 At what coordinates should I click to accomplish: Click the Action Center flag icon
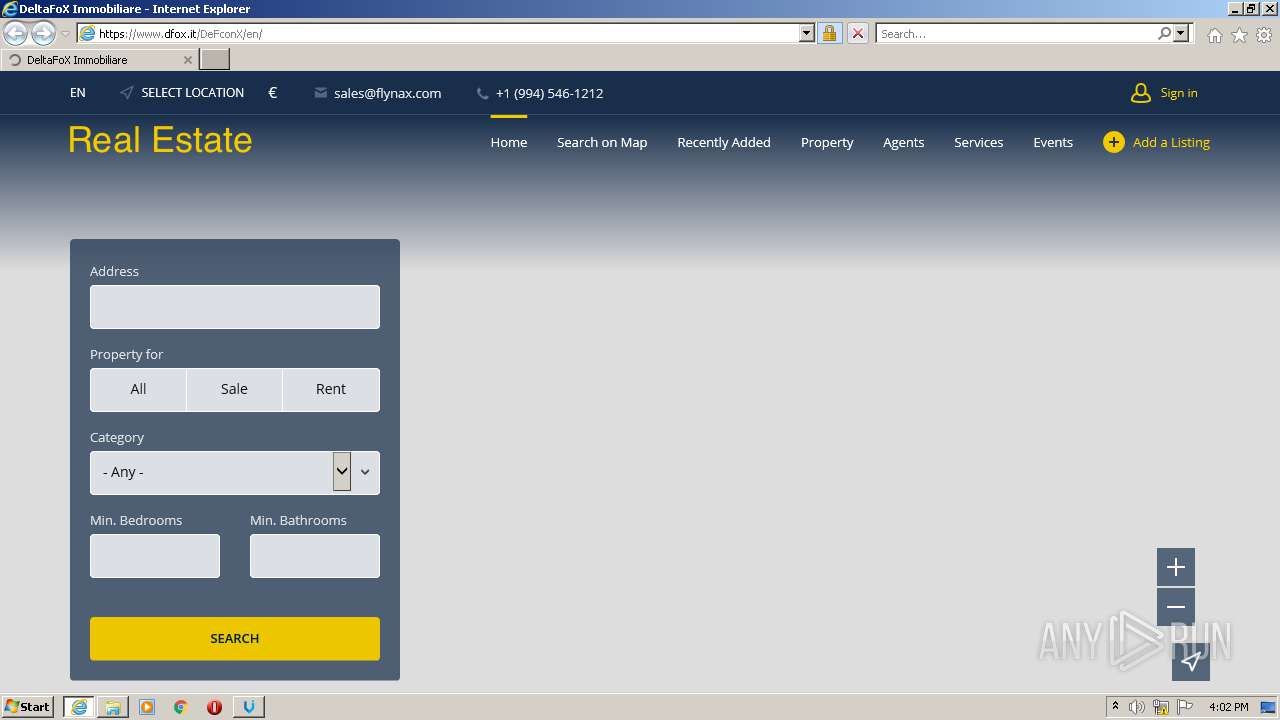1185,707
